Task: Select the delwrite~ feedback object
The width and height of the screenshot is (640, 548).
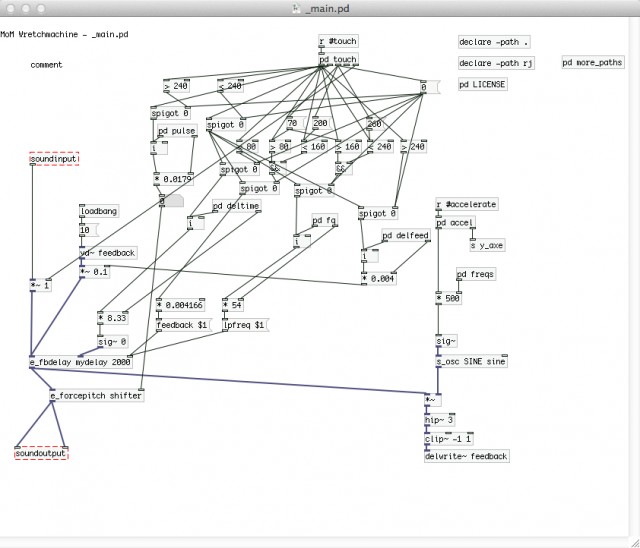Action: (x=466, y=456)
